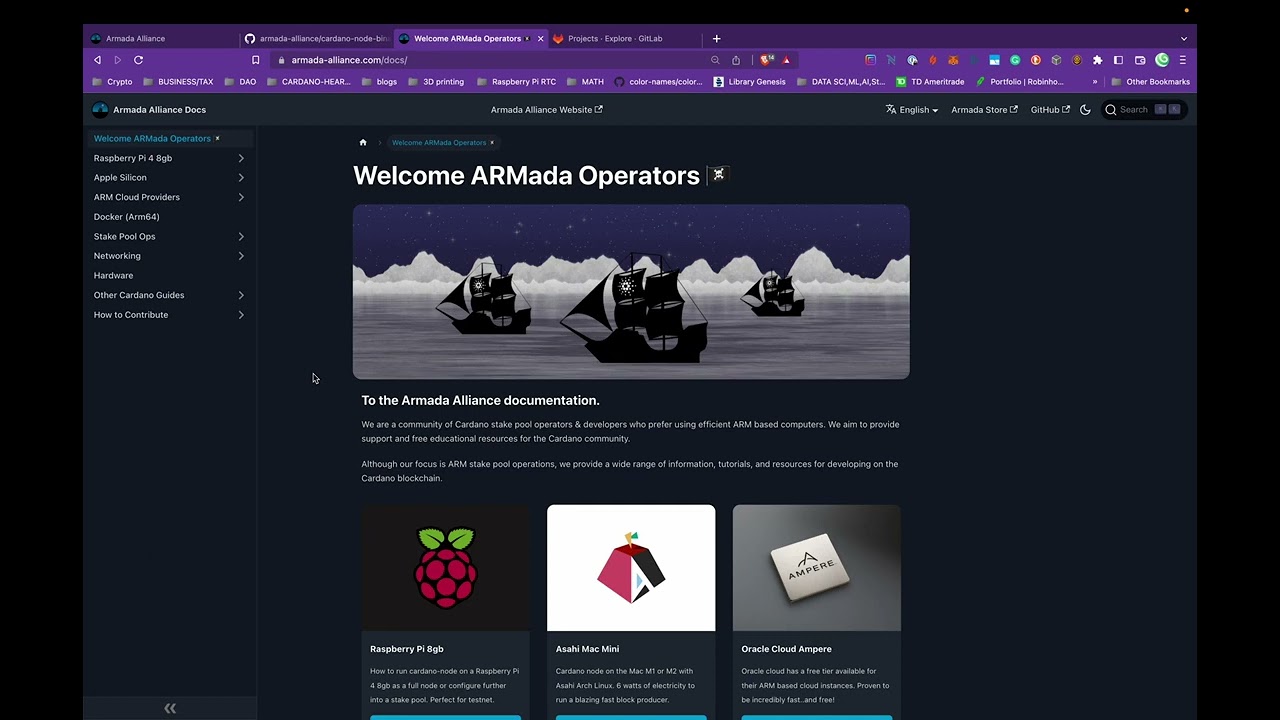The width and height of the screenshot is (1280, 720).
Task: Open the Crypto bookmarks folder
Action: coord(112,82)
